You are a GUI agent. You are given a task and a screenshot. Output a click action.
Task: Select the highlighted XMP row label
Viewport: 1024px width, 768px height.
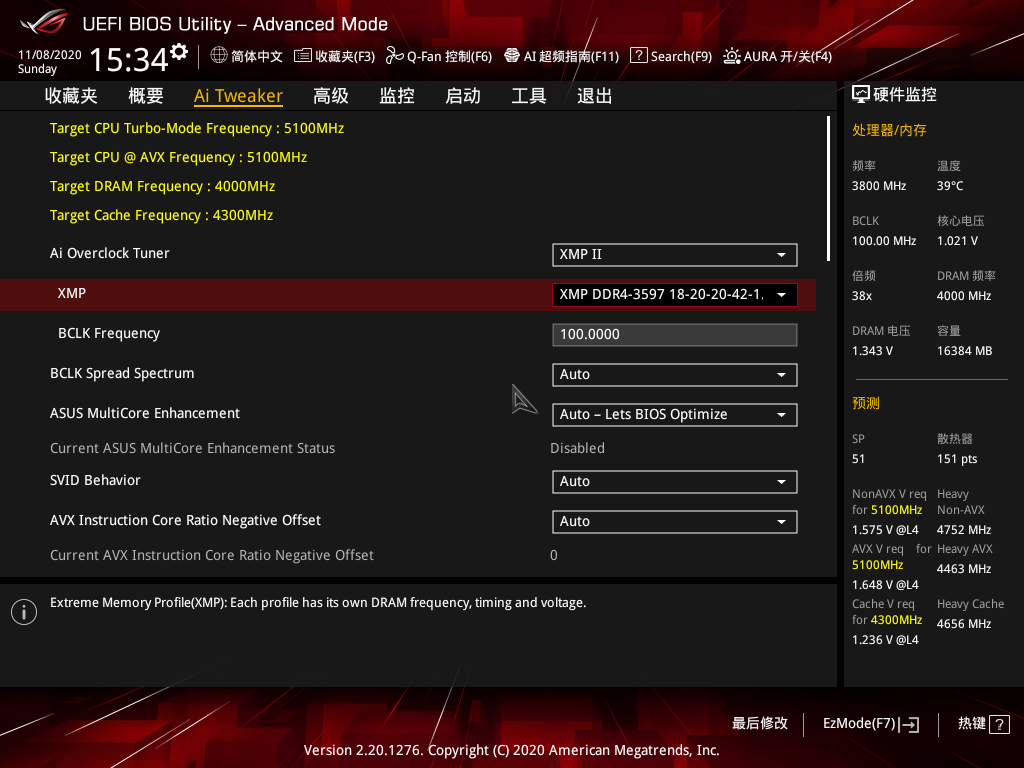pyautogui.click(x=72, y=293)
